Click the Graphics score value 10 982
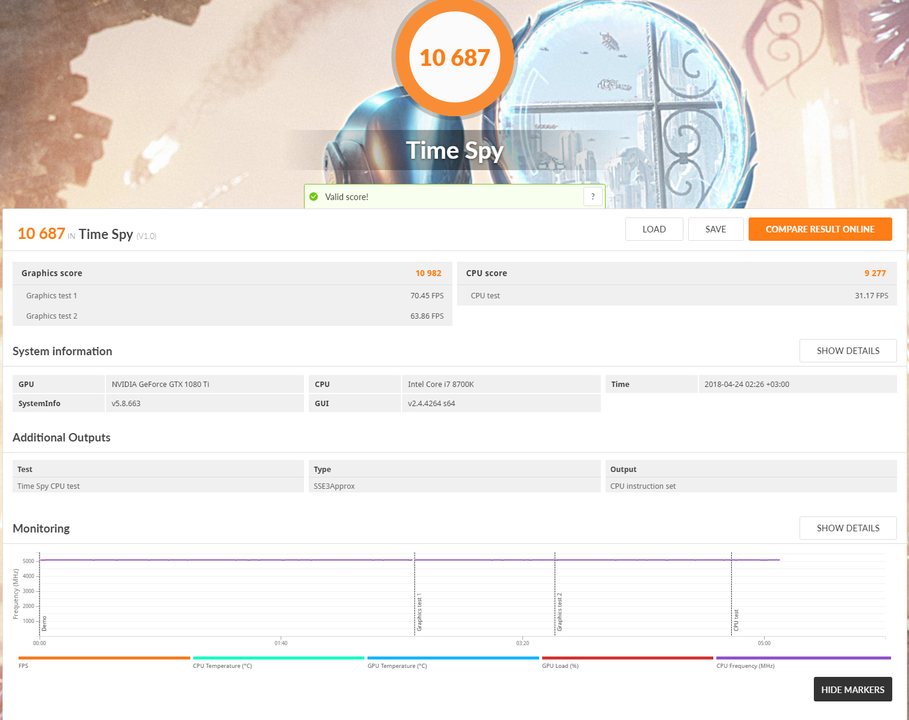The image size is (909, 720). [428, 273]
